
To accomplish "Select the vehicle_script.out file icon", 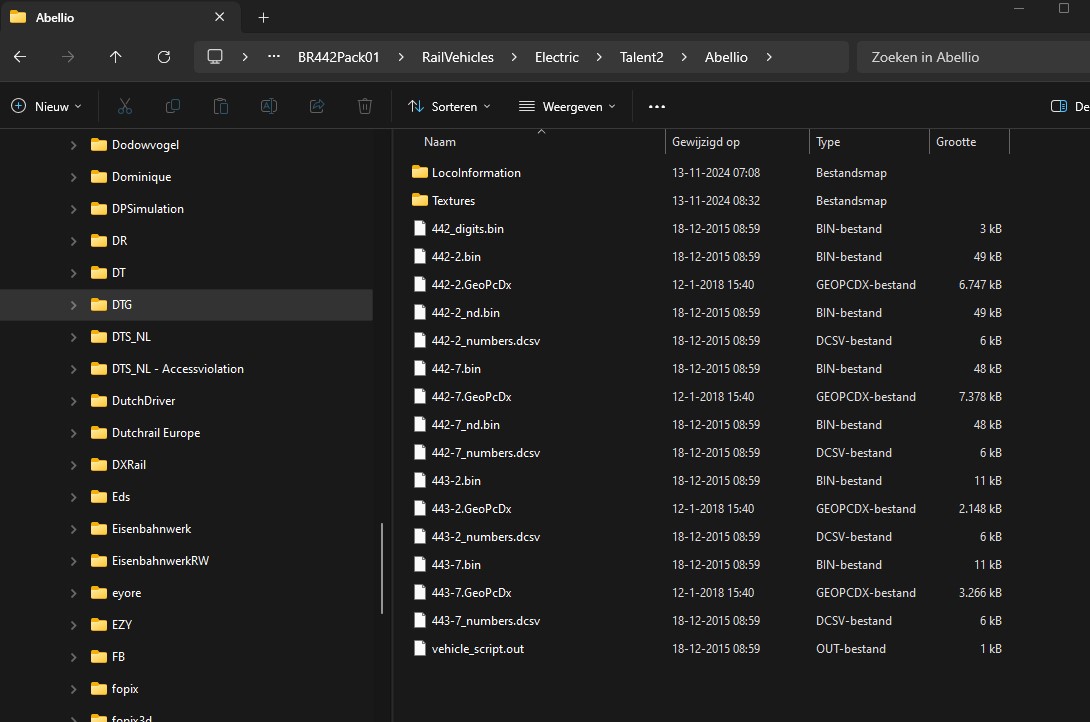I will click(419, 648).
